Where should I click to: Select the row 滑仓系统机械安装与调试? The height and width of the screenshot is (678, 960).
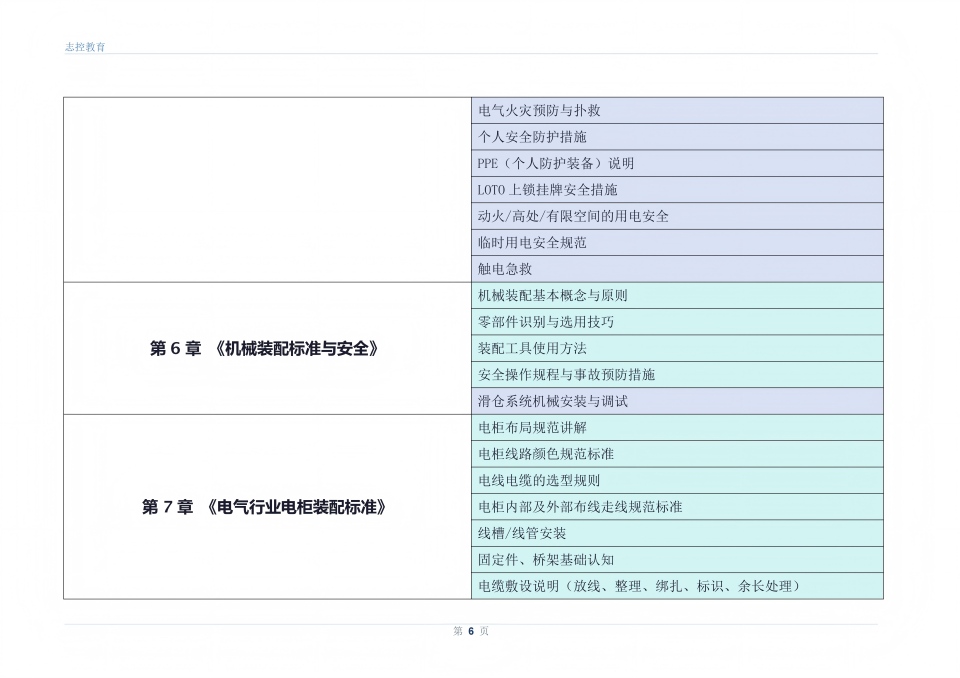[677, 401]
